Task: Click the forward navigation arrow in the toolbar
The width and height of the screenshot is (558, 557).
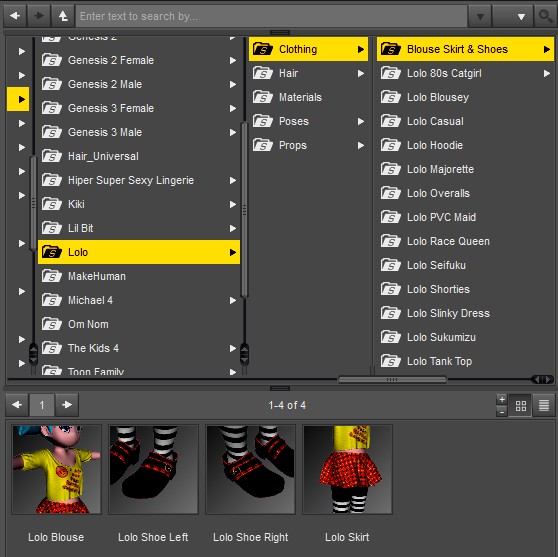Action: click(x=38, y=16)
